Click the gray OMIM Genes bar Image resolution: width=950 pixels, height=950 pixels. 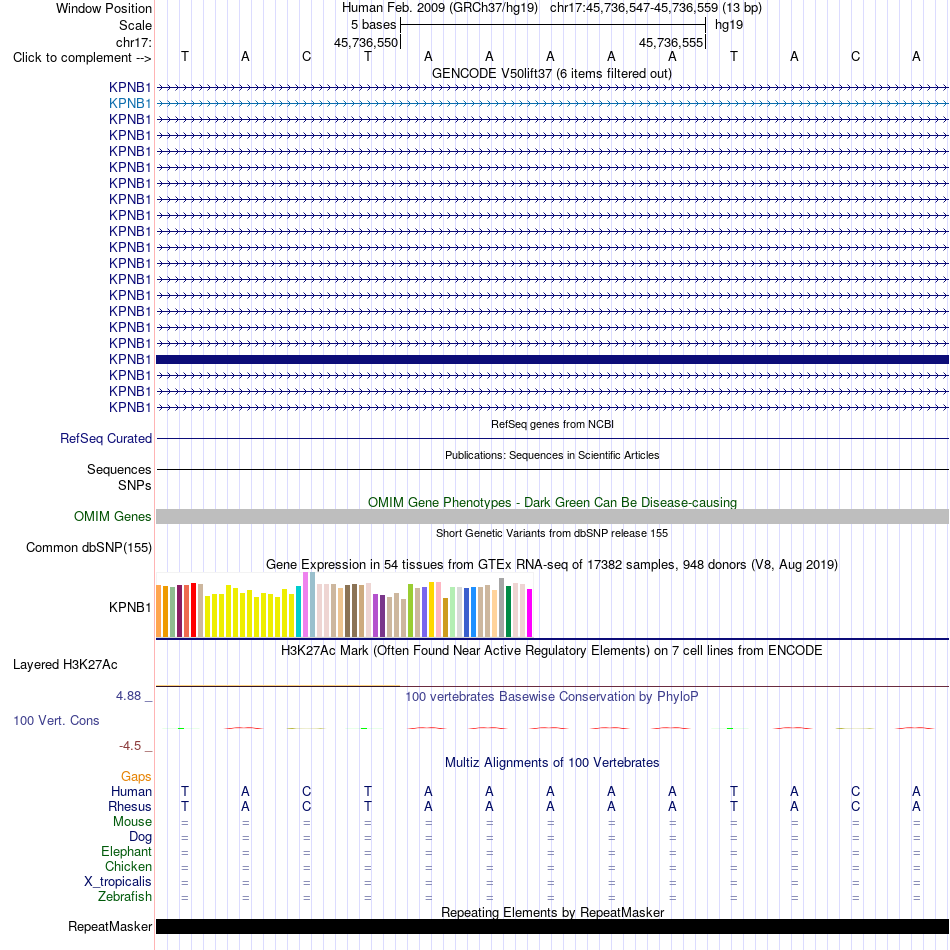553,516
